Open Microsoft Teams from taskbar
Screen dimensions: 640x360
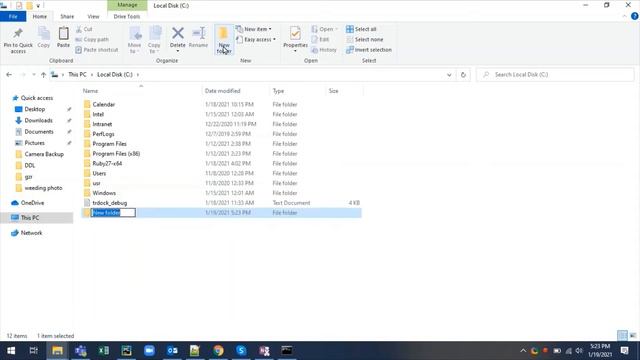pyautogui.click(x=81, y=351)
